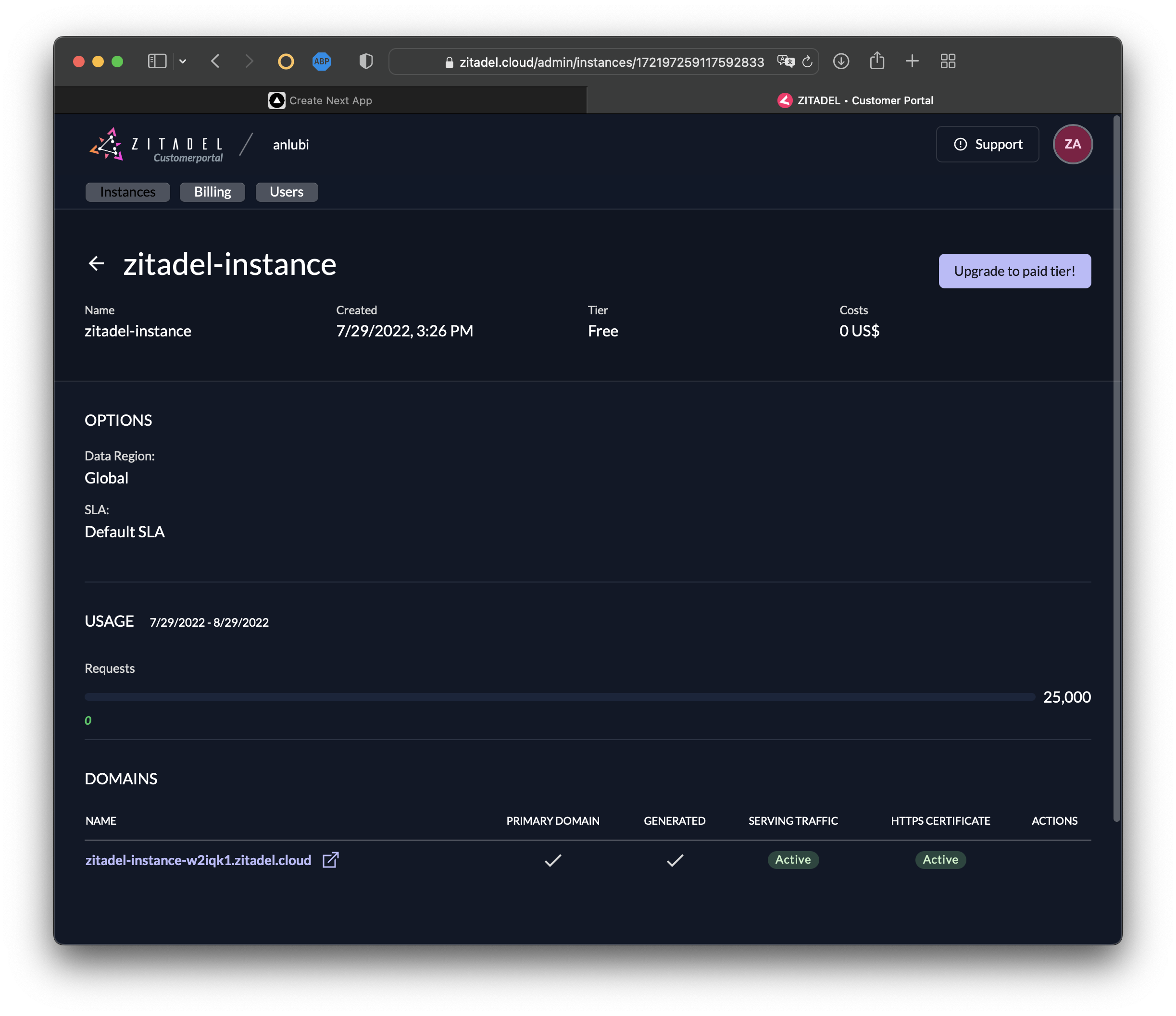Click the Support button icon

click(x=960, y=144)
